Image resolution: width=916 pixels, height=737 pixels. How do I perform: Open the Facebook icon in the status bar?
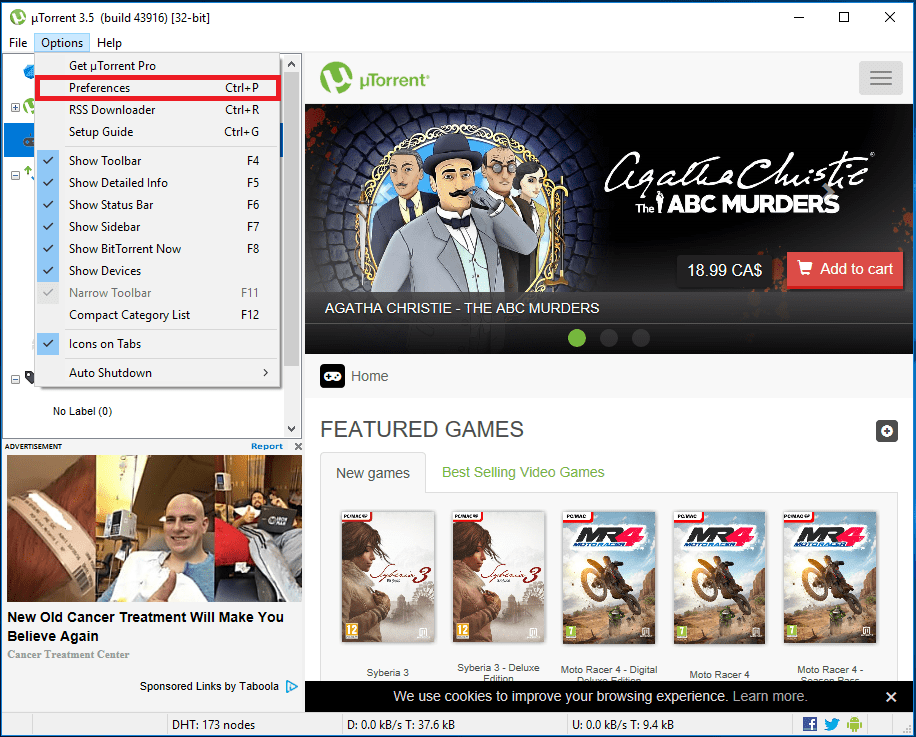pos(810,724)
